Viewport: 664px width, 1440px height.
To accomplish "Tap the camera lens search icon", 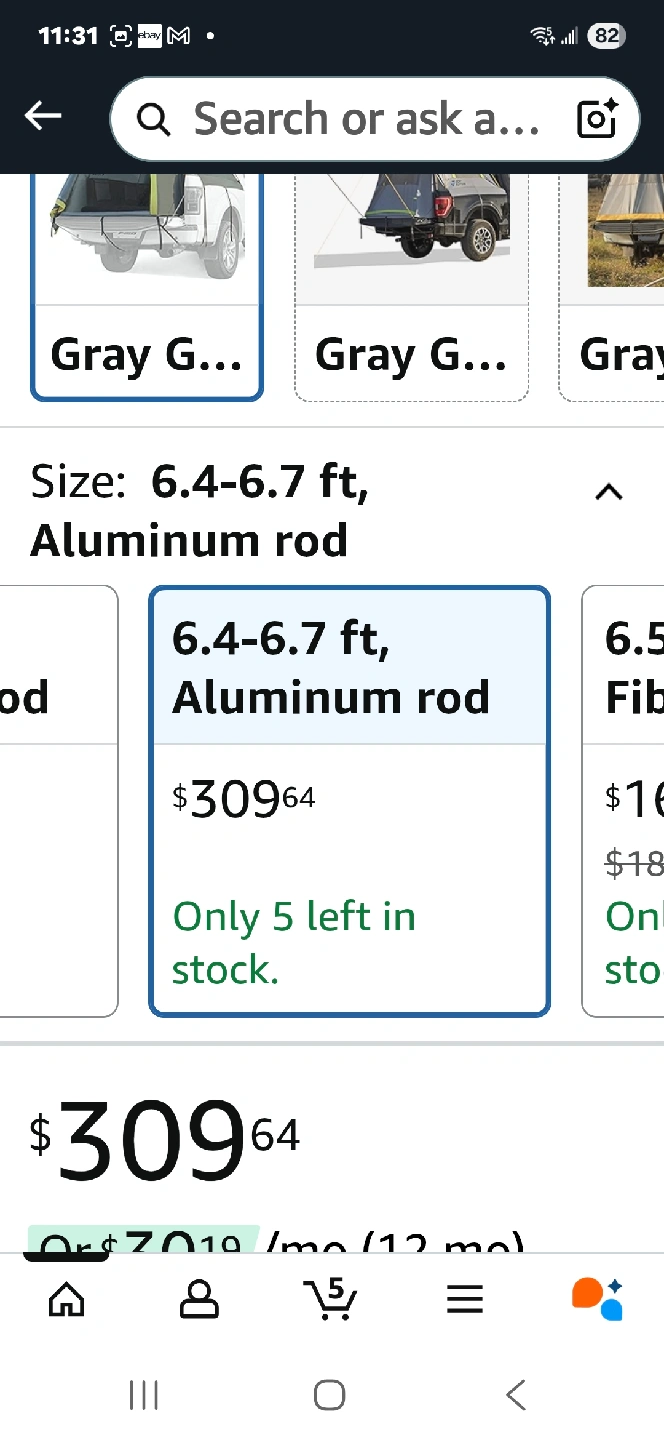I will [x=598, y=119].
